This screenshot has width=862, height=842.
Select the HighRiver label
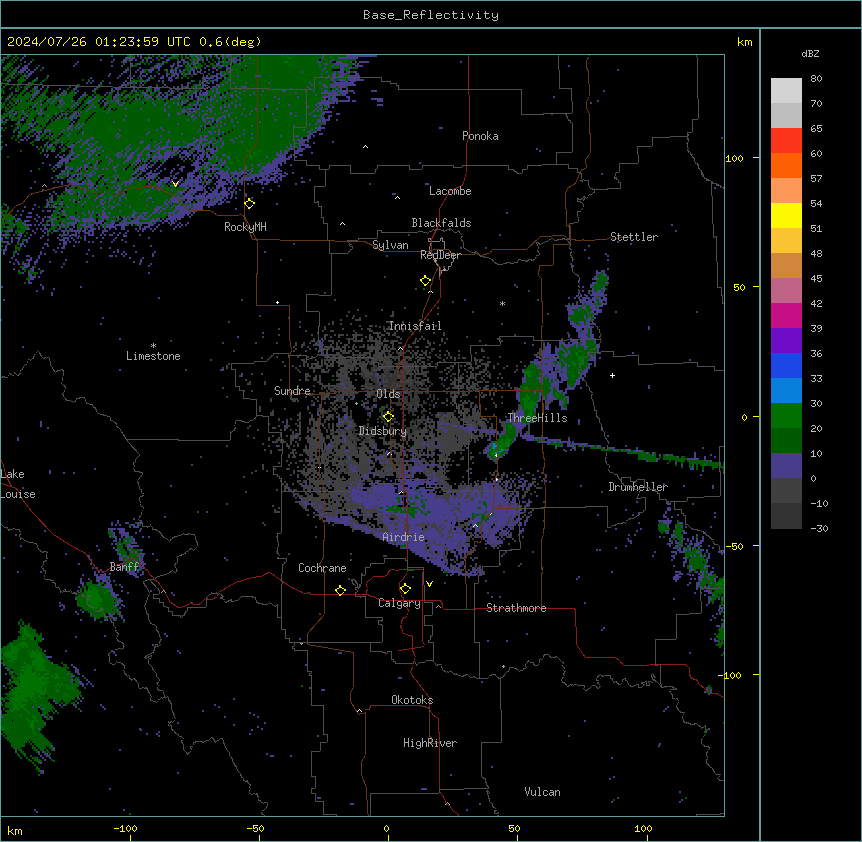[x=430, y=743]
